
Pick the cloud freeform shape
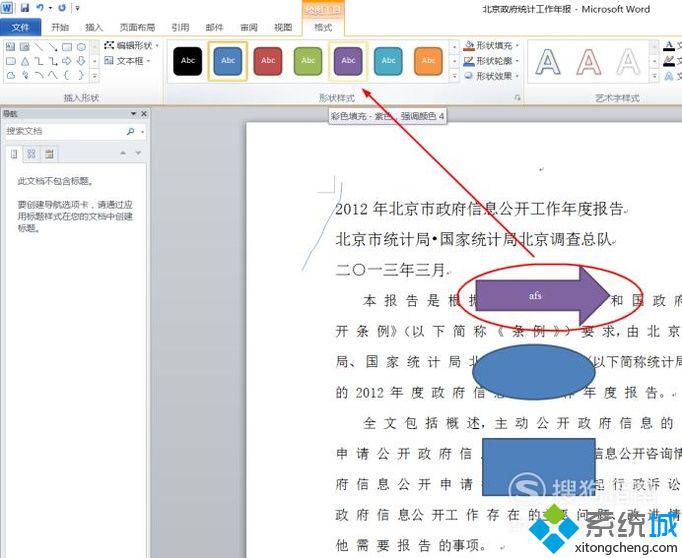(x=11, y=75)
